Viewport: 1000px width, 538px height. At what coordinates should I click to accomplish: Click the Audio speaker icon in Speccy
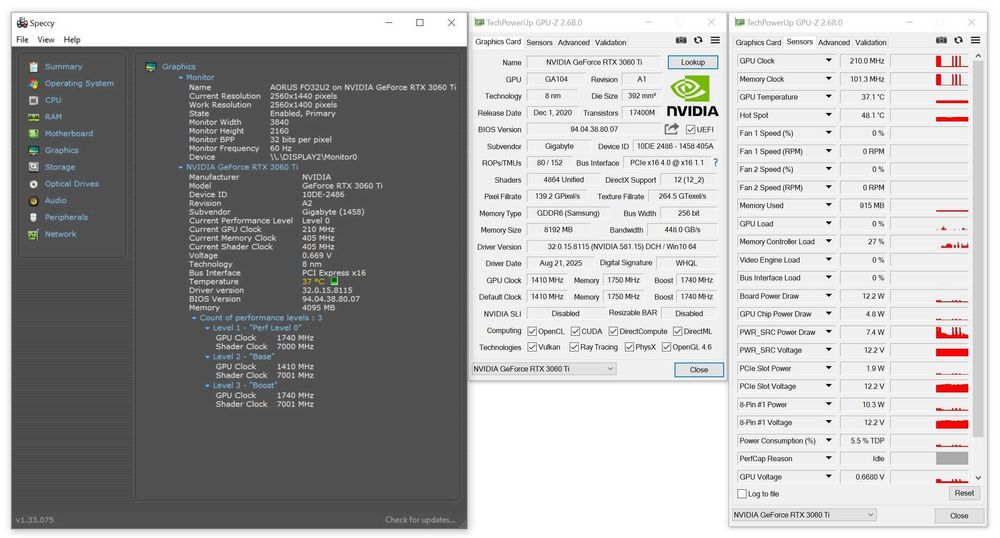click(x=34, y=201)
